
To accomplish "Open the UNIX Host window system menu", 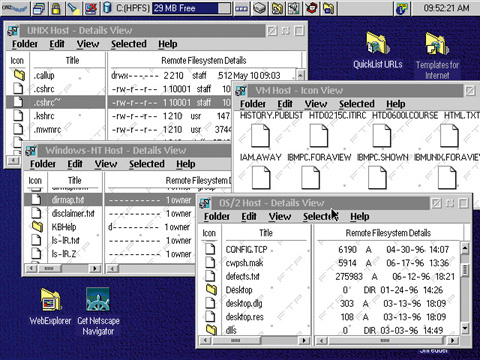I will (13, 31).
